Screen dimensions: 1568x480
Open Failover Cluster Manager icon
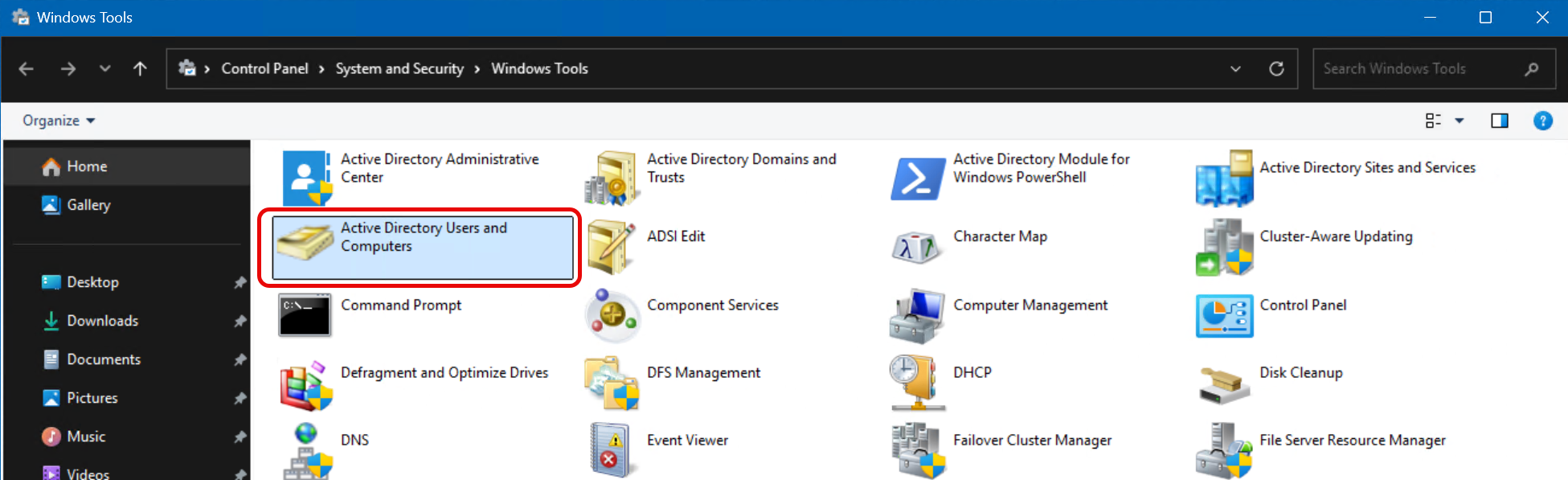[918, 451]
